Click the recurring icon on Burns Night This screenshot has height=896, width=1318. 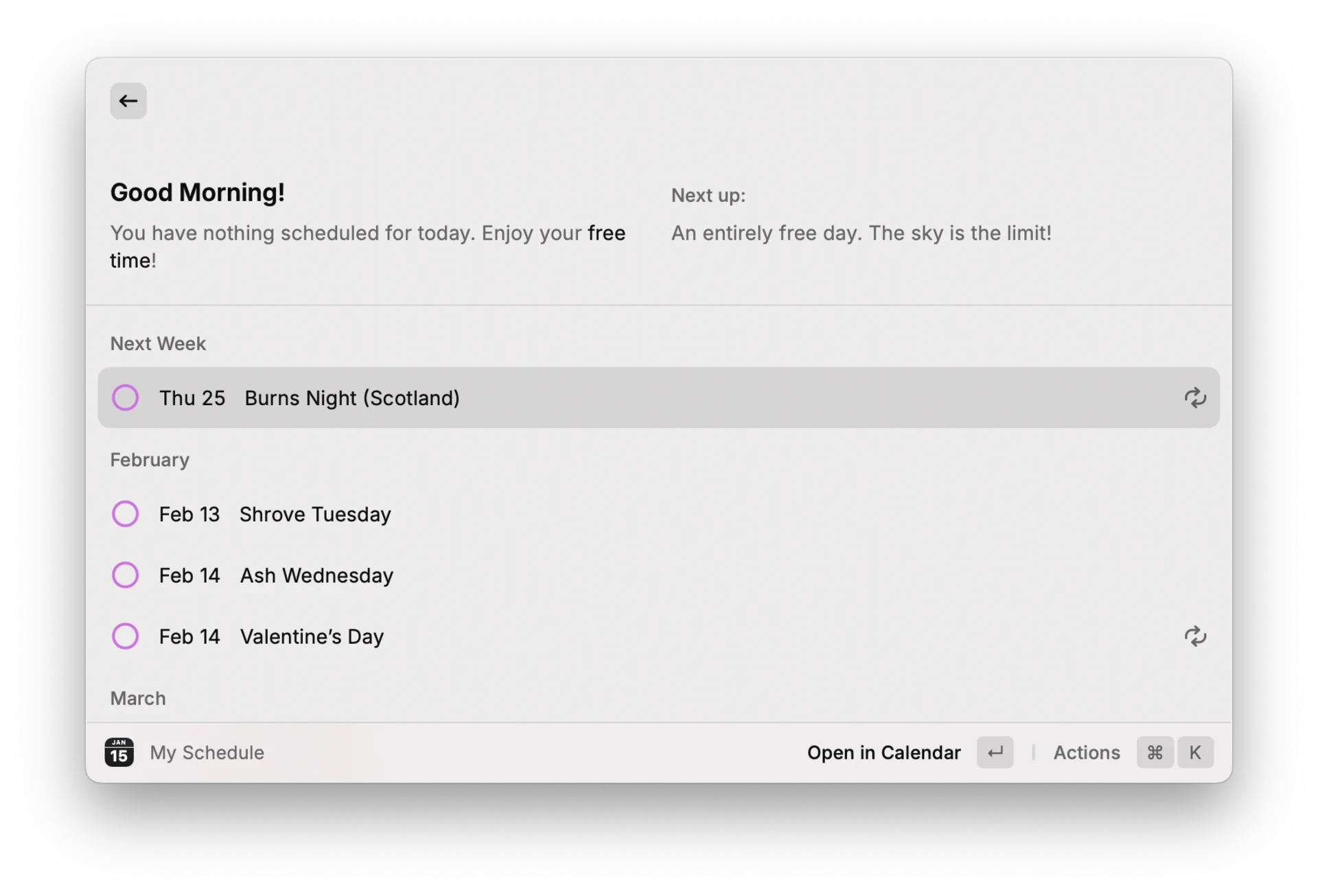tap(1195, 398)
